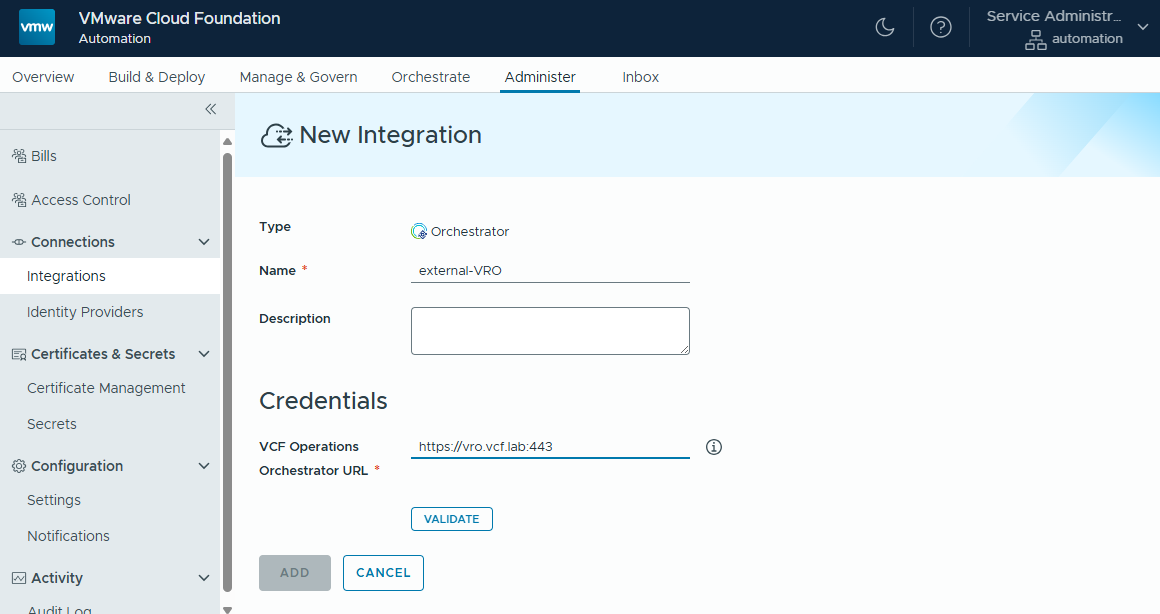This screenshot has height=614, width=1160.
Task: Open the Inbox tab
Action: pos(641,77)
